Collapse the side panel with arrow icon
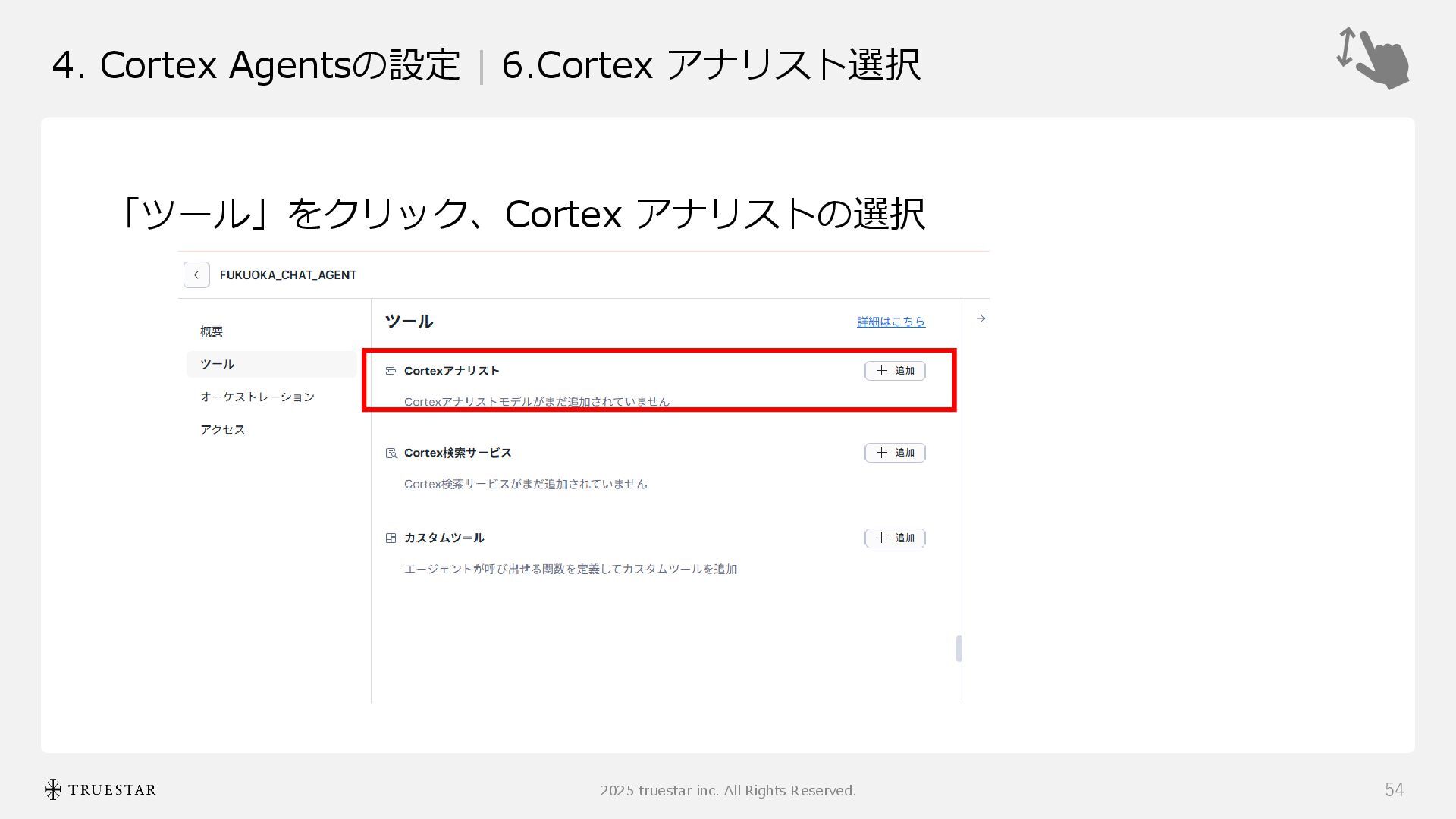The height and width of the screenshot is (819, 1456). (982, 318)
